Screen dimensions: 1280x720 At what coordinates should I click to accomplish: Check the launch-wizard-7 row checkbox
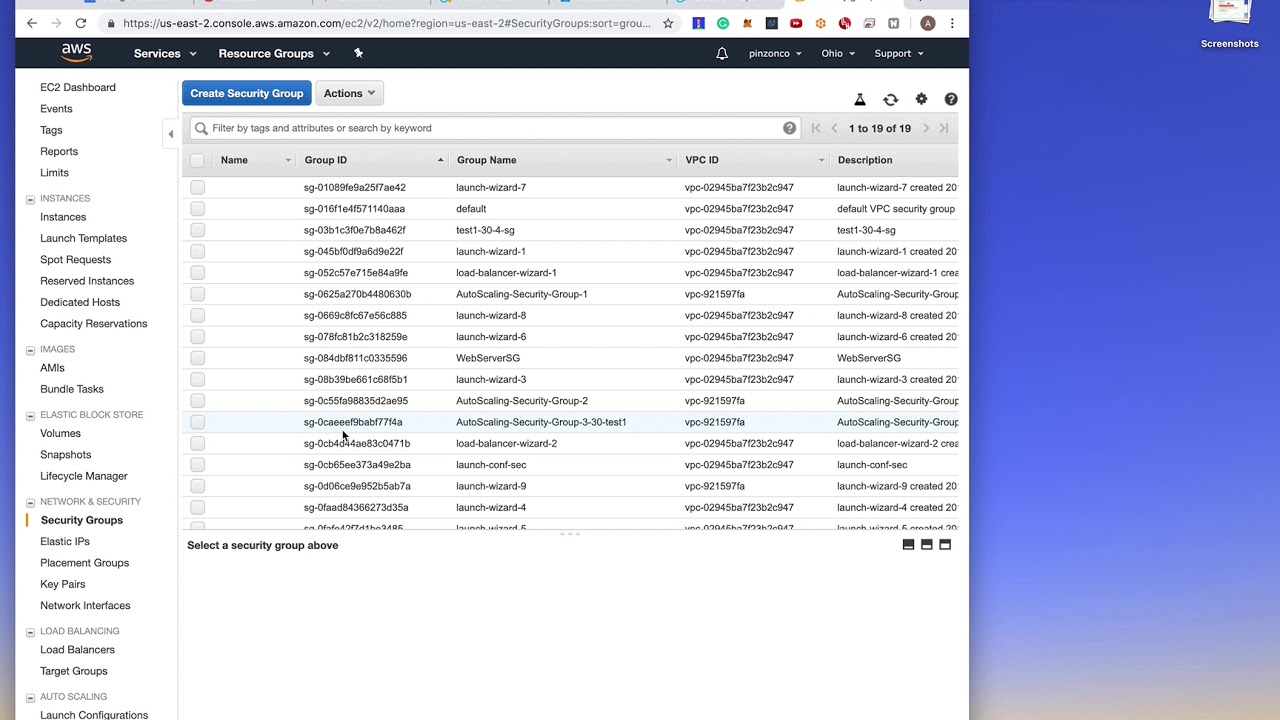197,187
